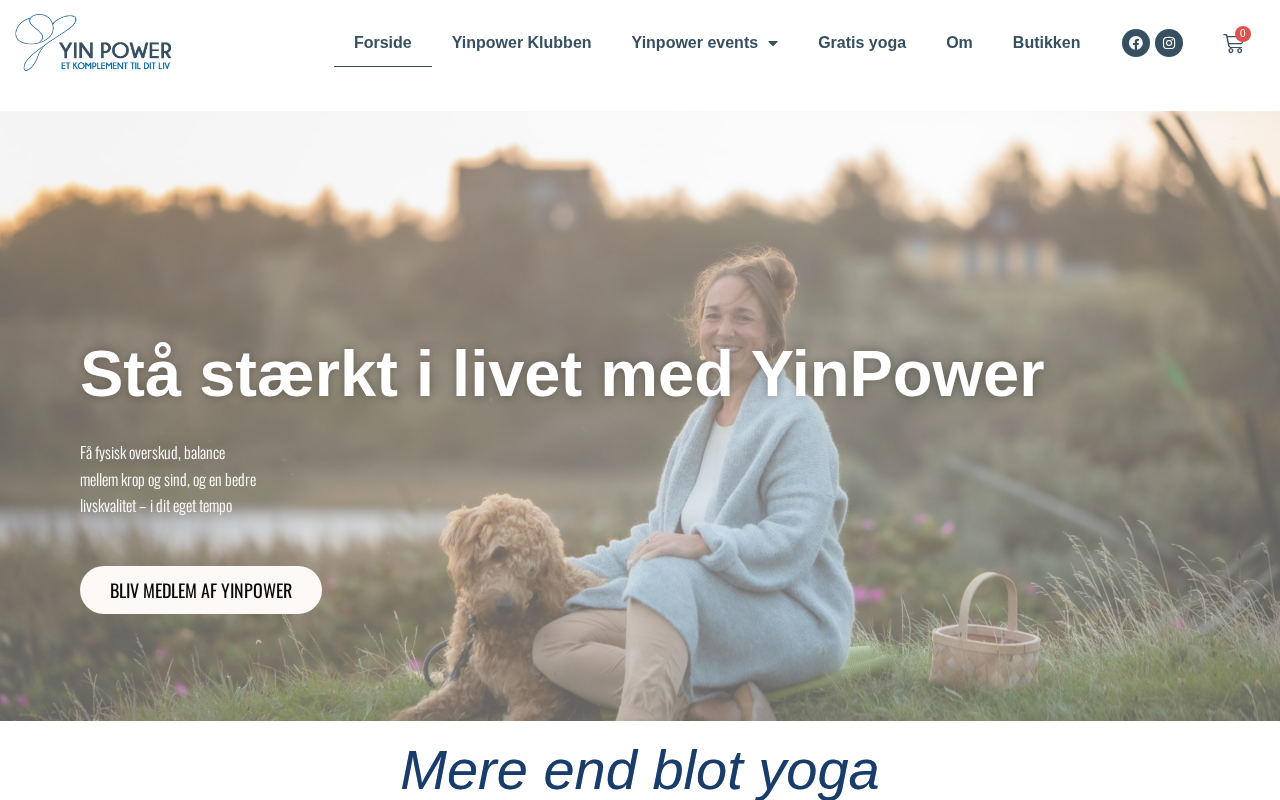This screenshot has height=800, width=1280.
Task: Click the Stå stærkt i livet heading
Action: pos(562,374)
